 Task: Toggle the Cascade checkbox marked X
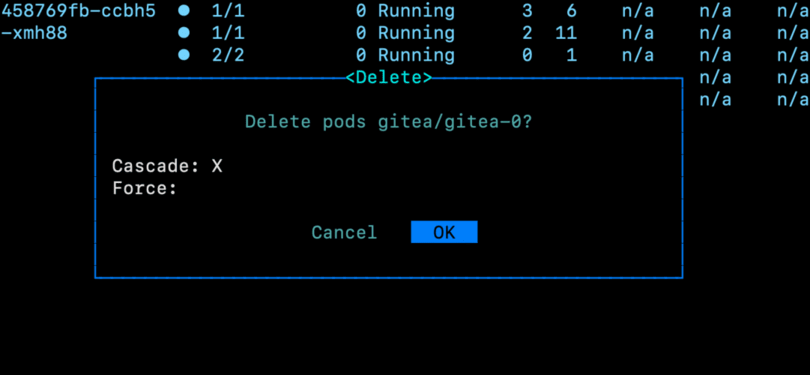pos(217,166)
